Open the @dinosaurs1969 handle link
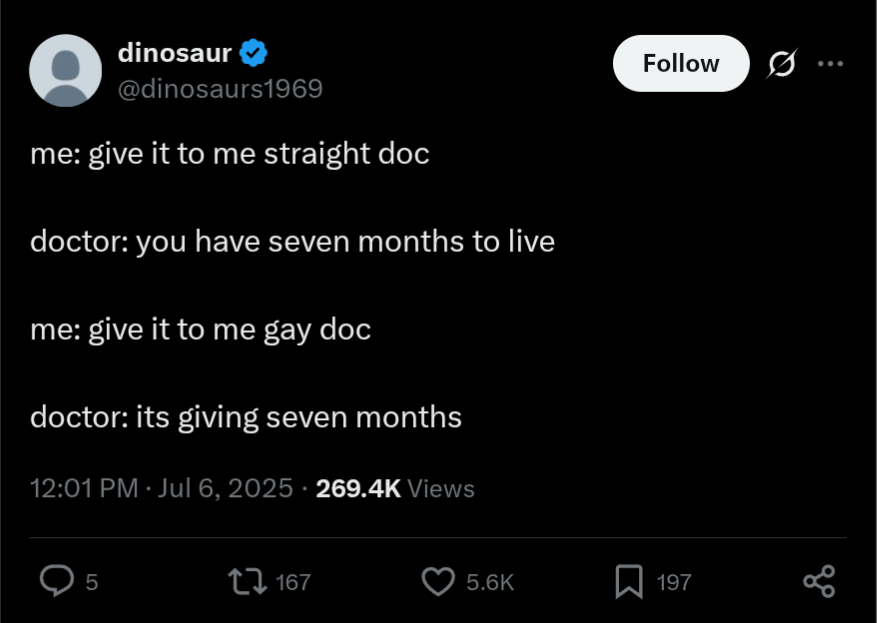Image resolution: width=877 pixels, height=623 pixels. pos(220,88)
